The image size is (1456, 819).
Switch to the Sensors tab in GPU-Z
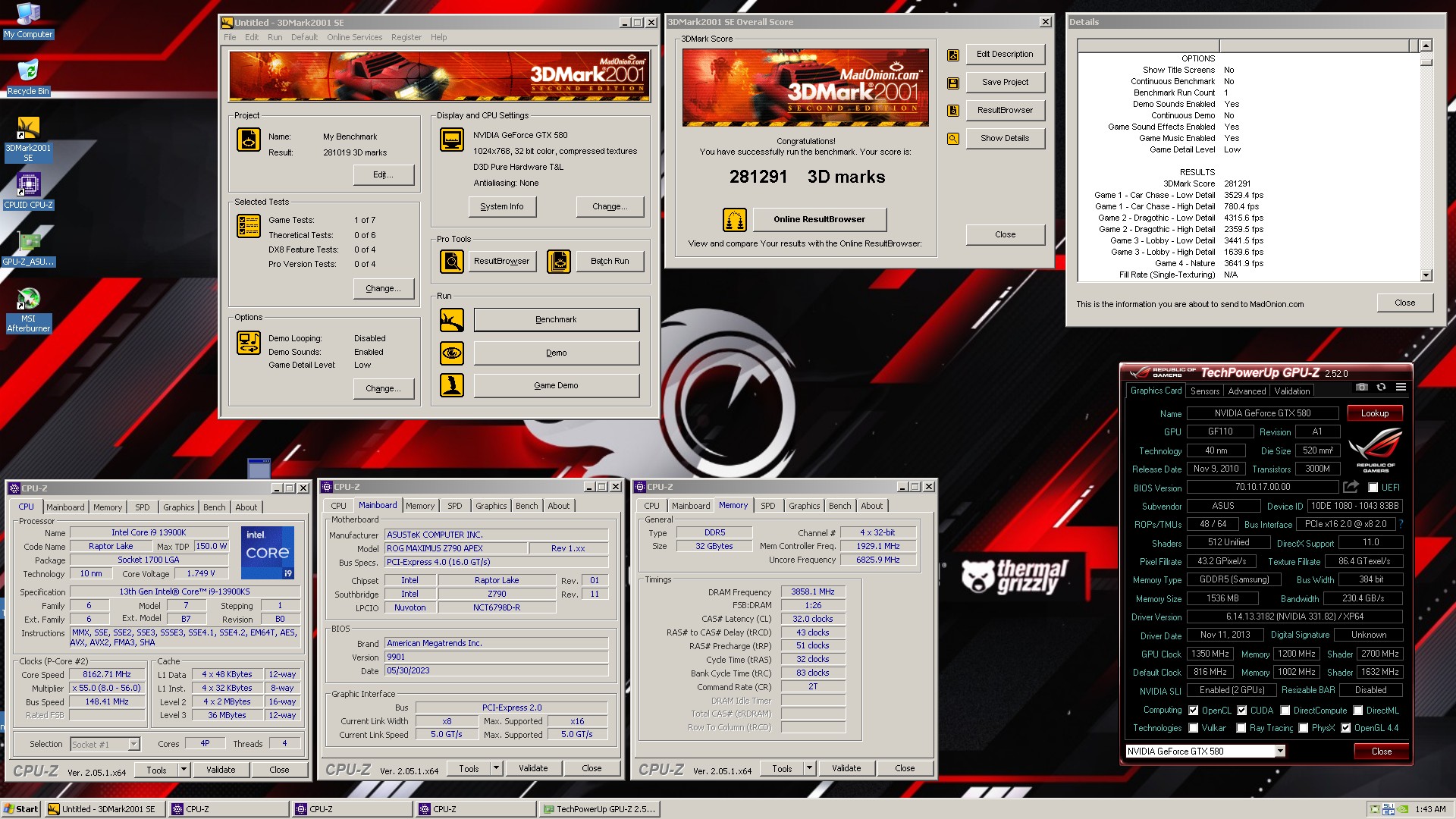pos(1205,391)
